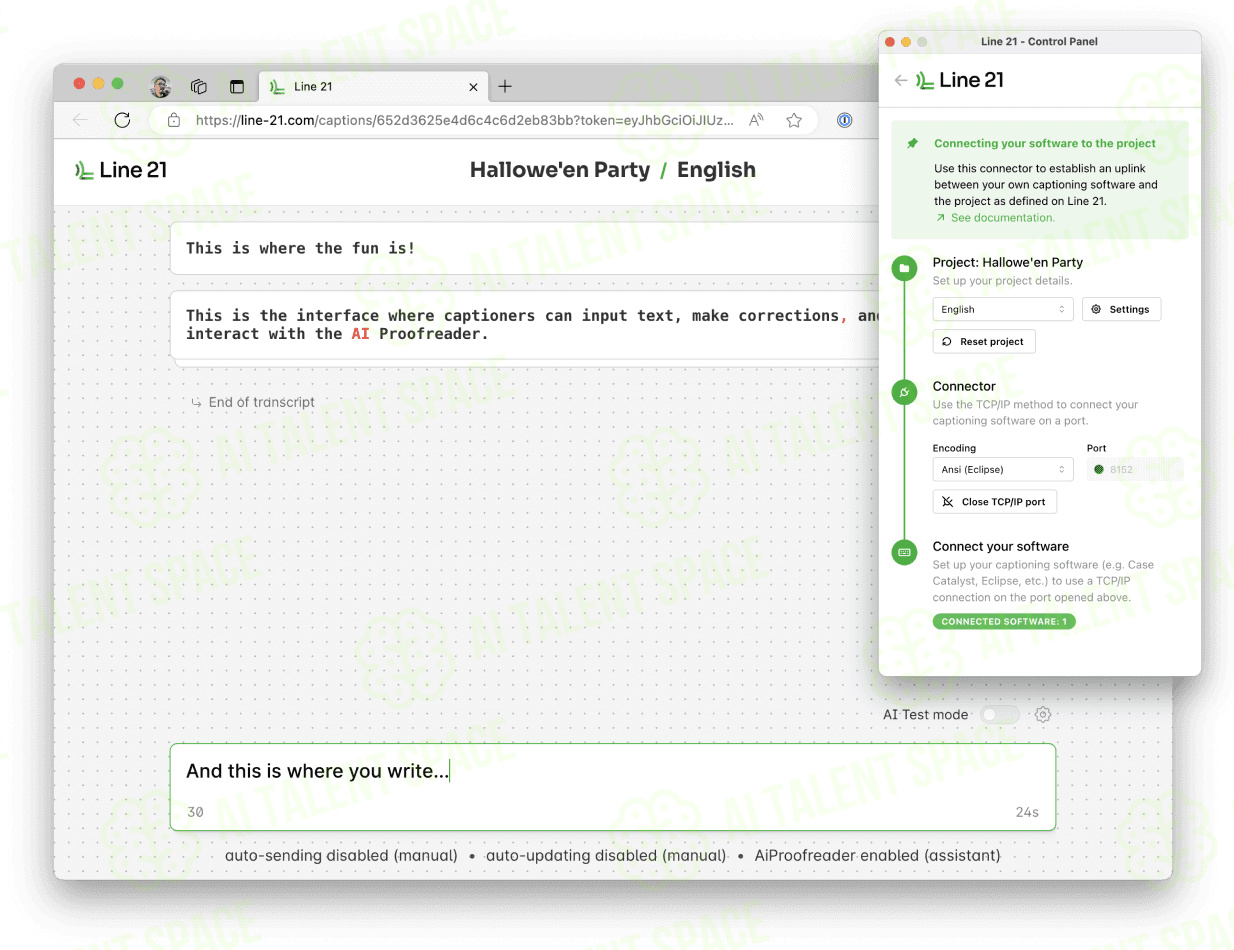Click the '30' character count
Screen dimensions: 1234x950
[x=195, y=812]
